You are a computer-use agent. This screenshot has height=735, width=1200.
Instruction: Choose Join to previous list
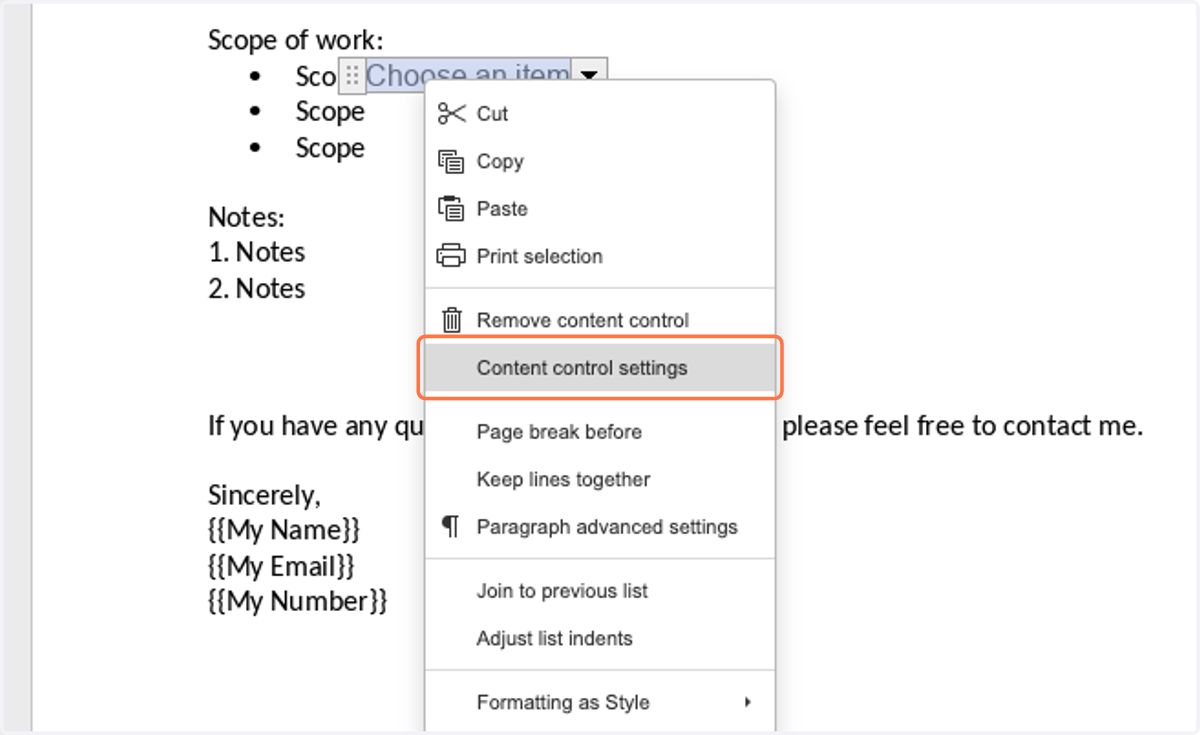599,591
